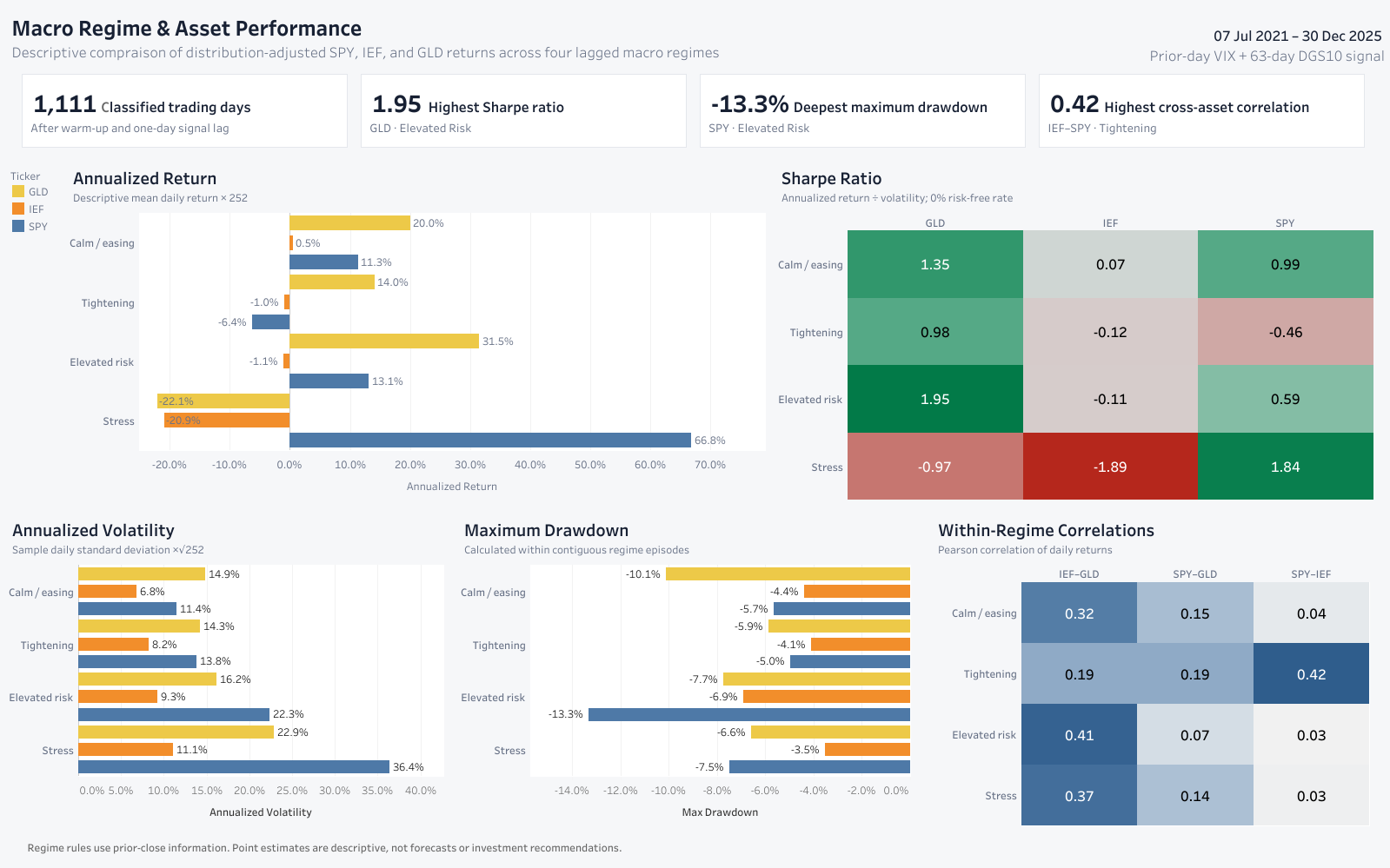1390x868 pixels.
Task: Click the 20.0% GLD Calm/easing return bar
Action: tap(349, 223)
